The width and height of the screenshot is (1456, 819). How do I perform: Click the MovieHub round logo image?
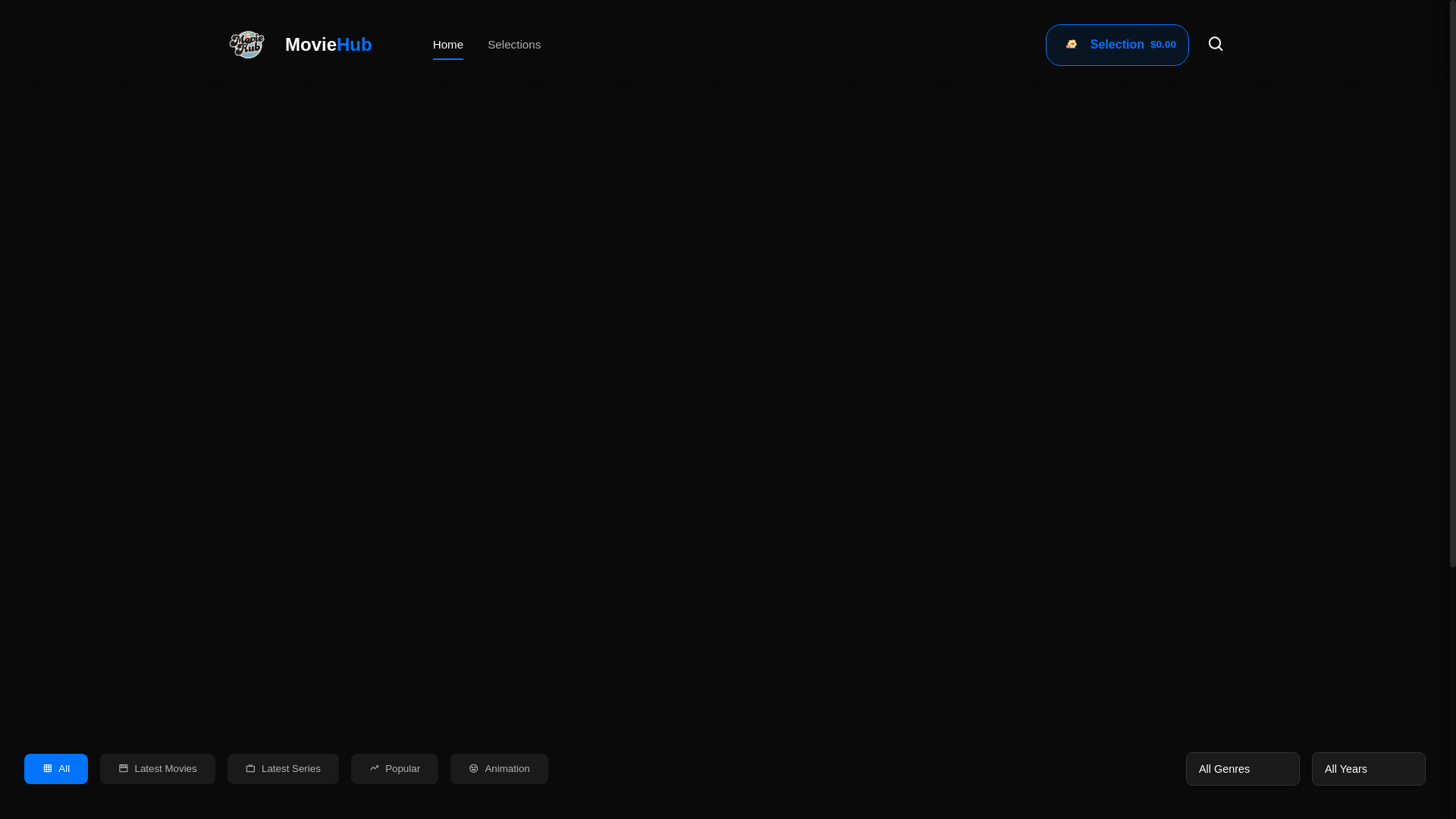tap(246, 45)
